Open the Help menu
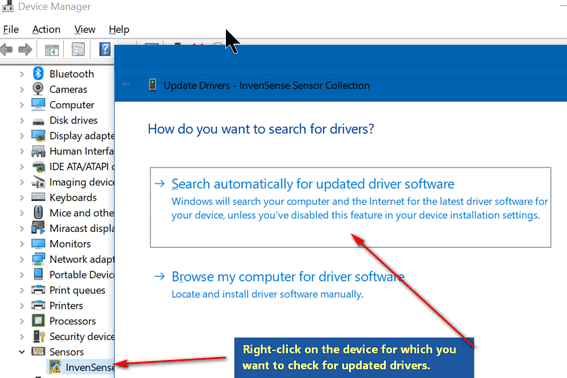The image size is (567, 378). [119, 30]
